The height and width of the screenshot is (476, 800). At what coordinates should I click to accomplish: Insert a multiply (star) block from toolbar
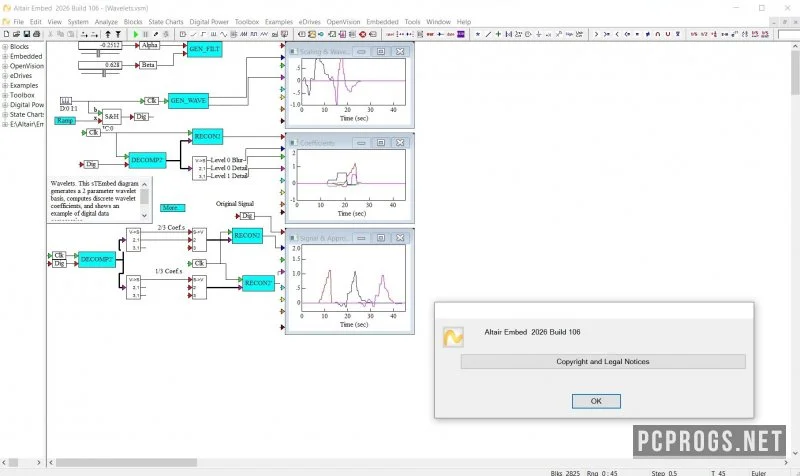pos(478,34)
